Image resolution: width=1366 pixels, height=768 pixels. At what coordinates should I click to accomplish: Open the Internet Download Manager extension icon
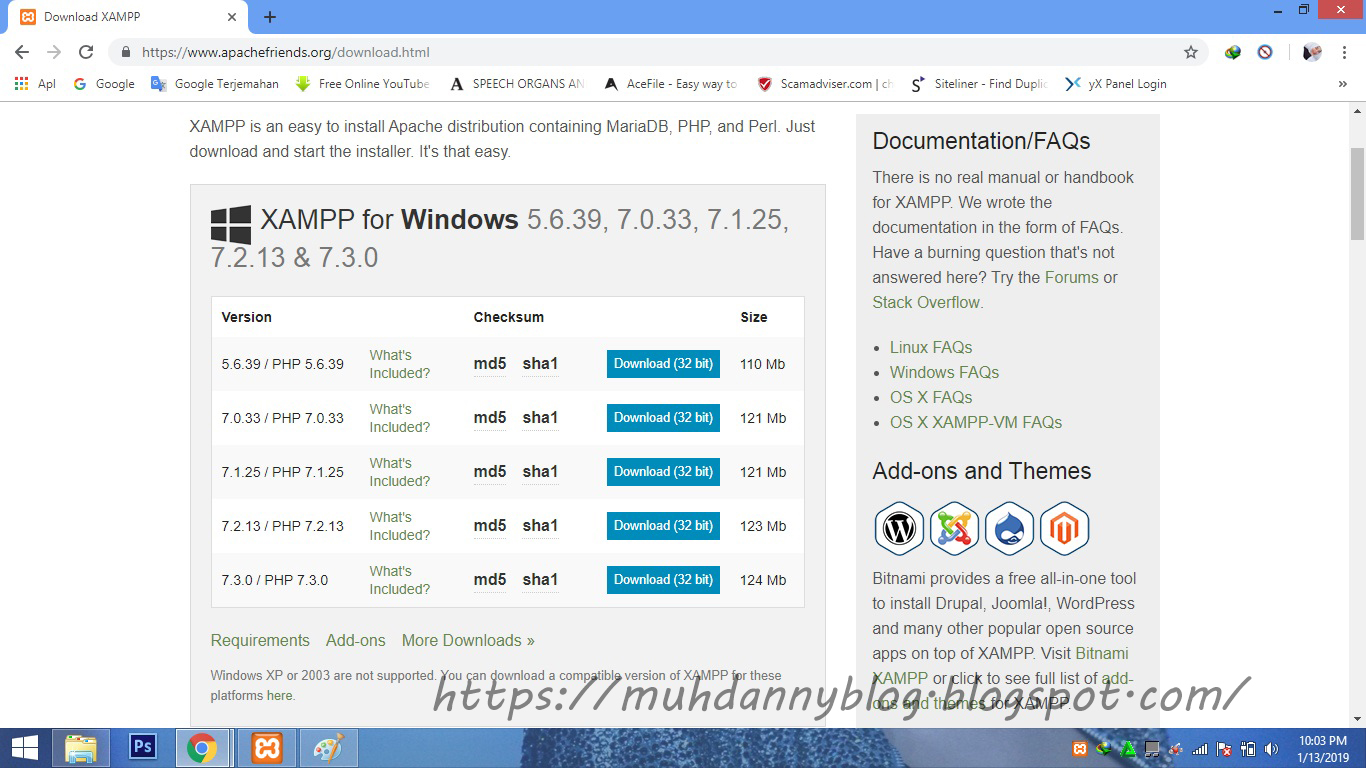(1232, 52)
